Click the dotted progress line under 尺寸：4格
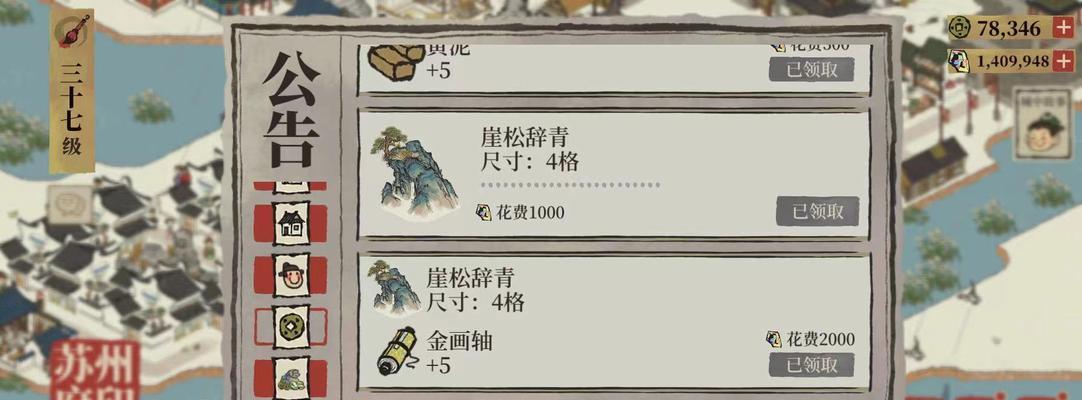 point(570,185)
